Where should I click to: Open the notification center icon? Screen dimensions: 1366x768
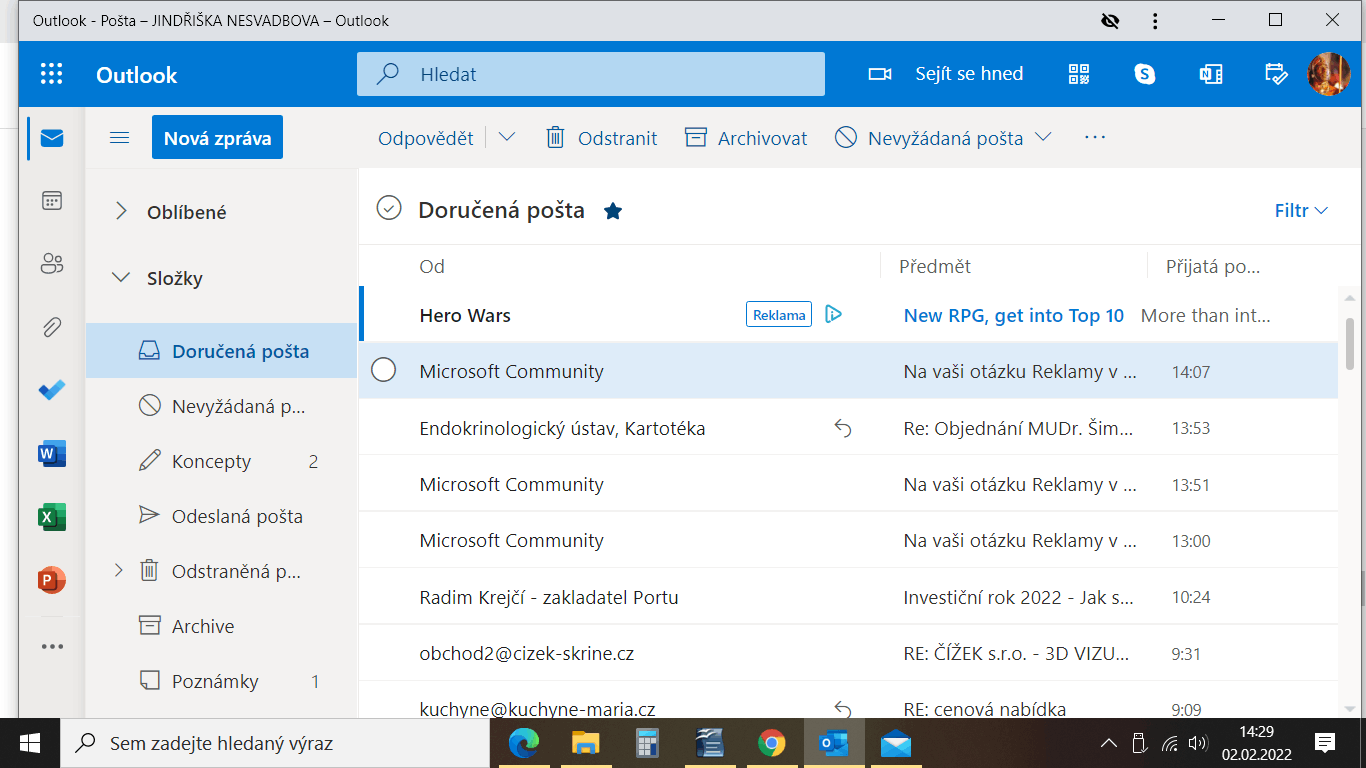[1325, 742]
